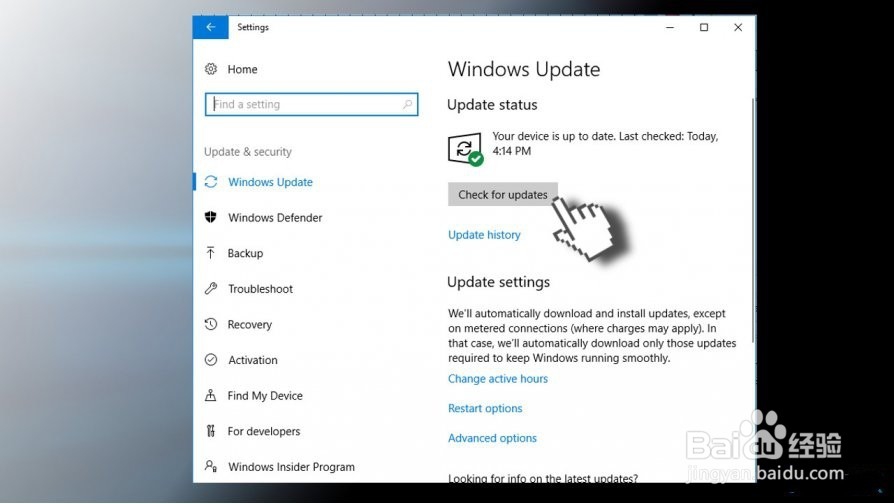Select Windows Update in the sidebar
Viewport: 894px width, 504px height.
click(270, 182)
